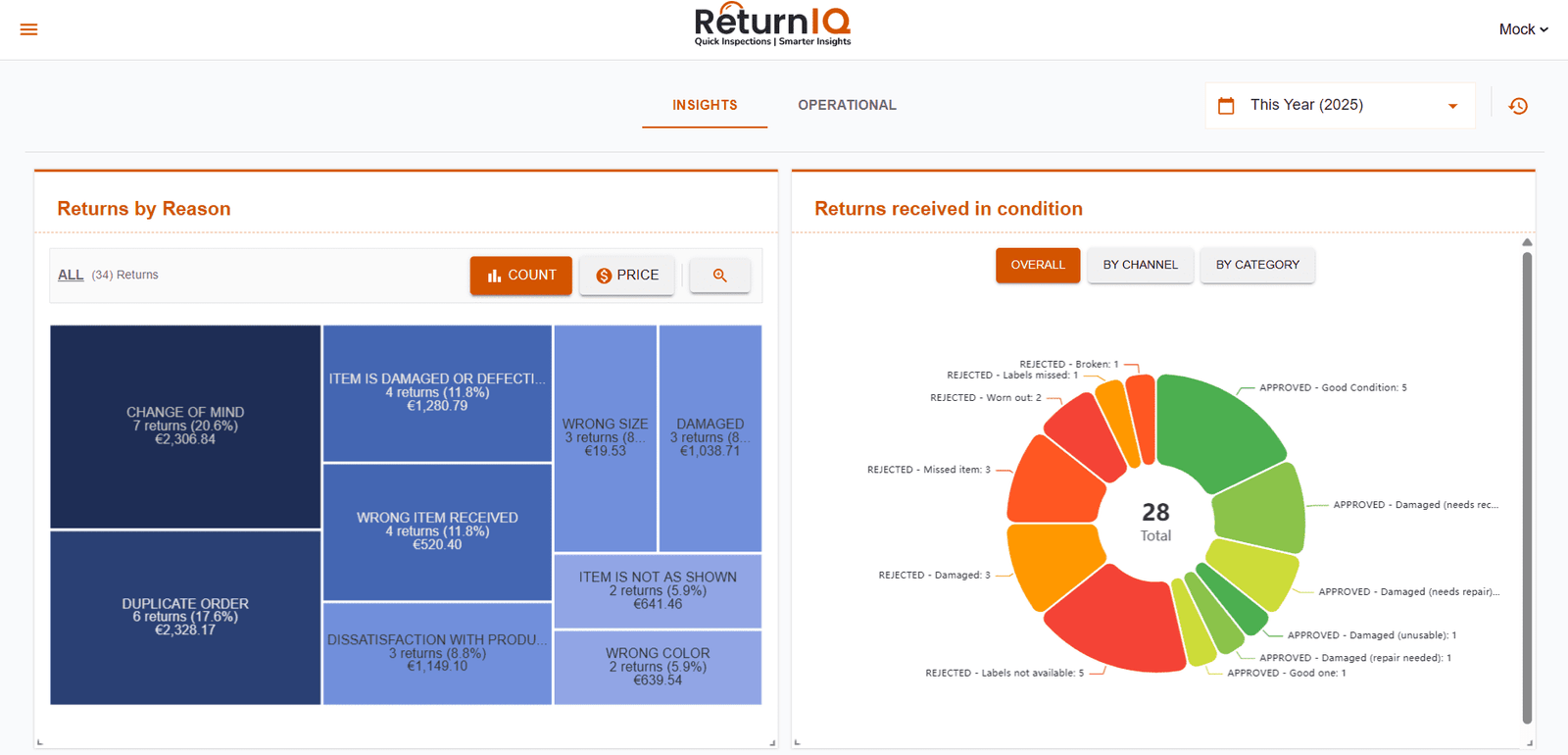The height and width of the screenshot is (755, 1568).
Task: Click the ALL returns link
Action: (71, 276)
